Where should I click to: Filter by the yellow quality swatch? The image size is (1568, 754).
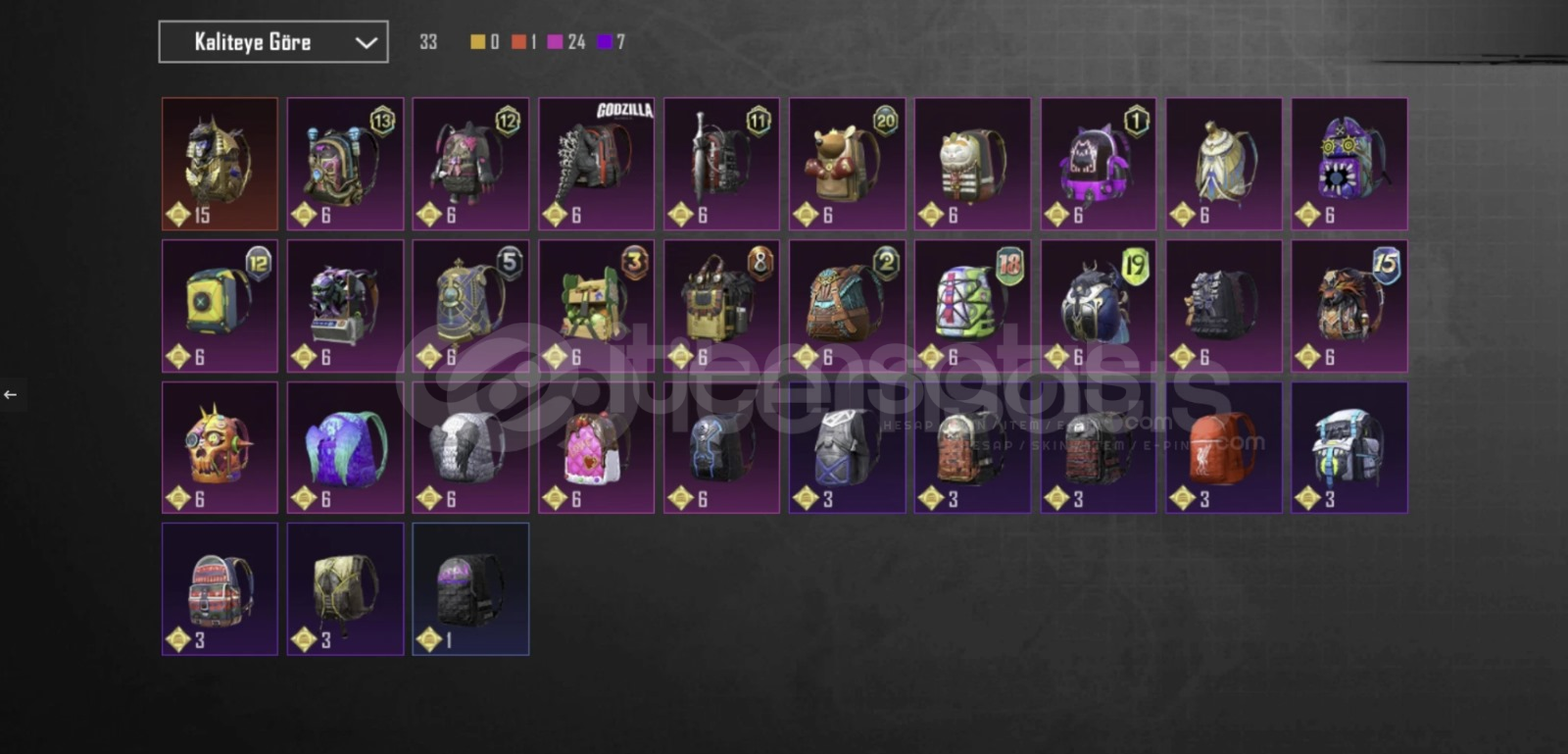click(477, 42)
